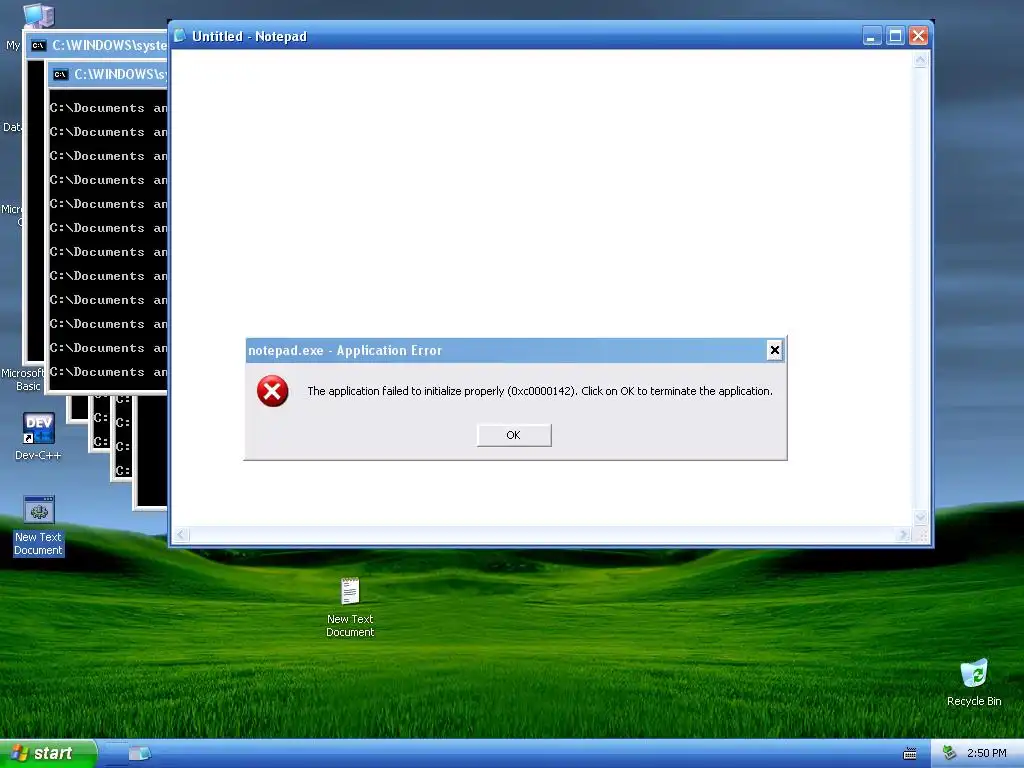Image resolution: width=1024 pixels, height=768 pixels.
Task: Click last 'C:\Documents an' line in command prompt
Action: click(x=108, y=372)
